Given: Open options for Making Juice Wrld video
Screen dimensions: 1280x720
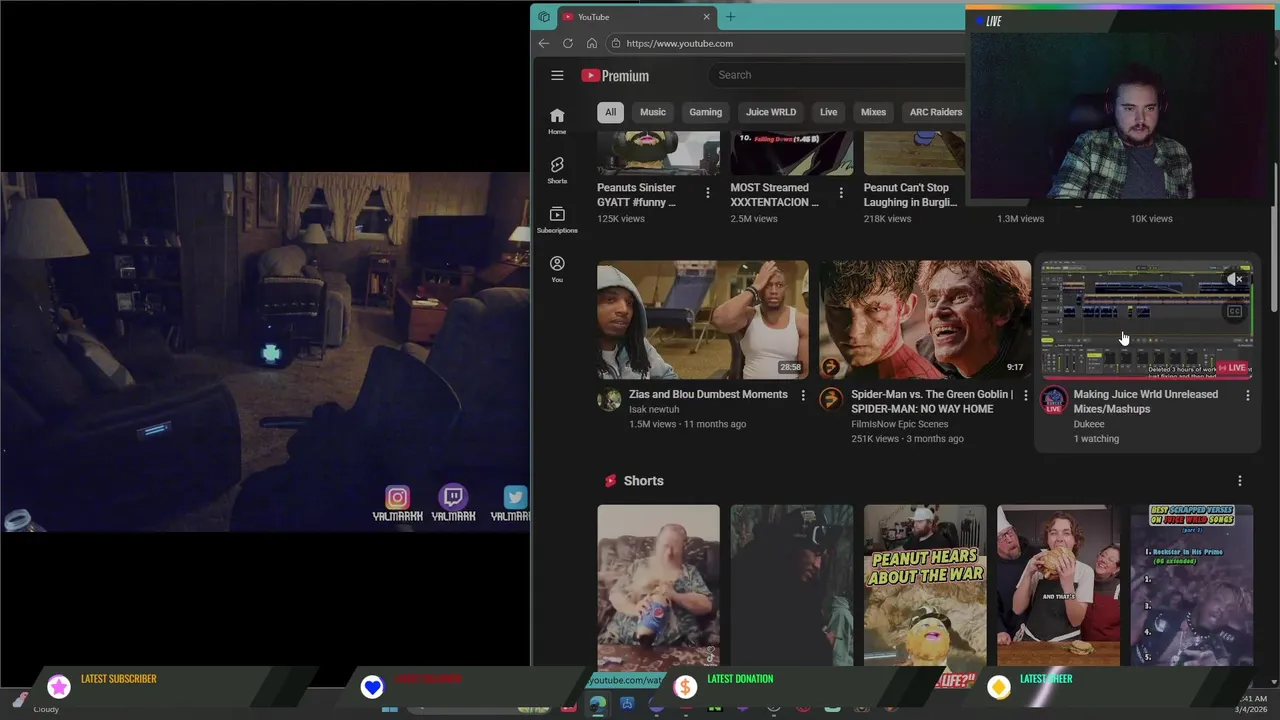Looking at the screenshot, I should coord(1247,396).
